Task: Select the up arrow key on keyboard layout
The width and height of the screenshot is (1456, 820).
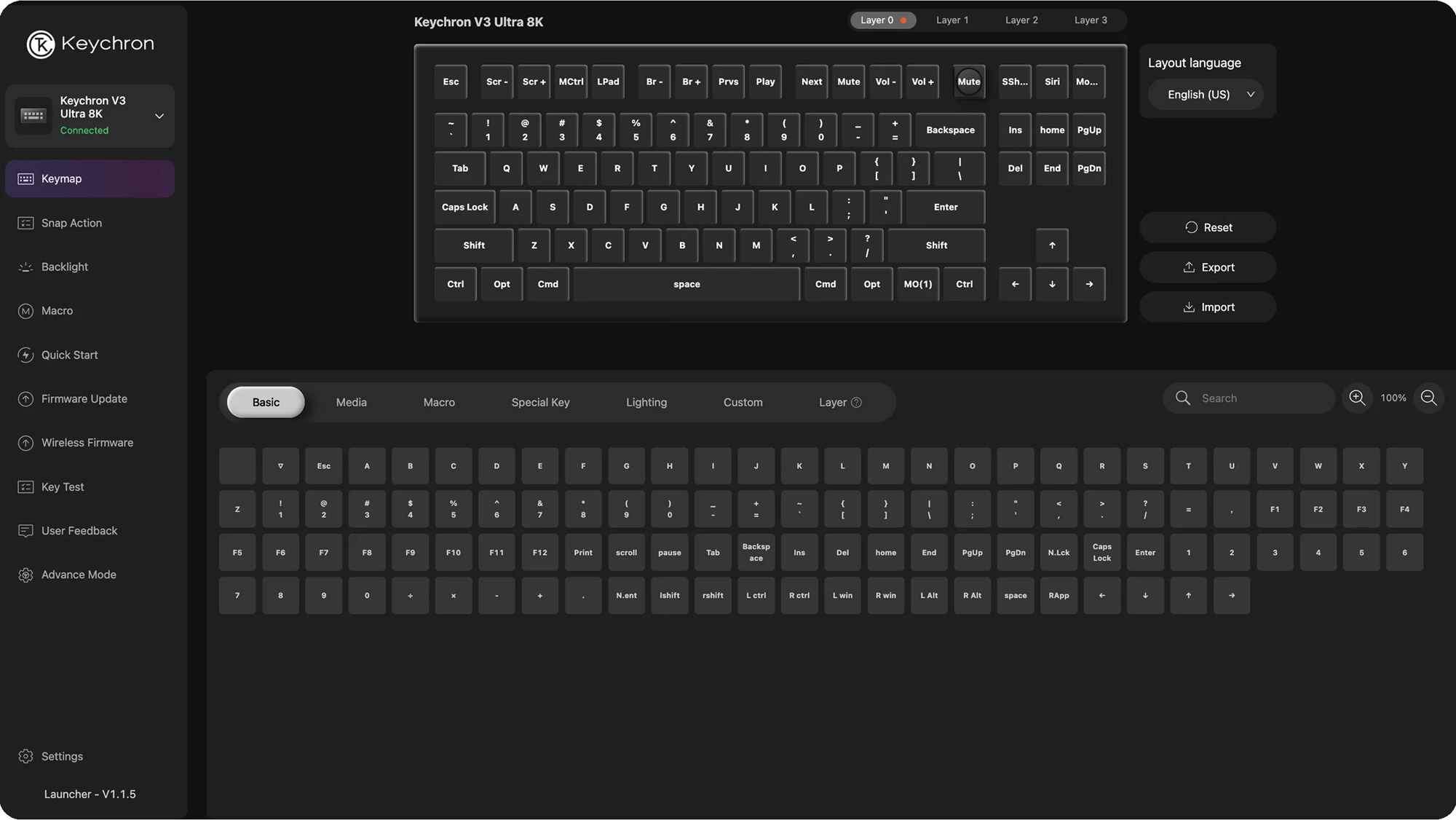Action: (1052, 245)
